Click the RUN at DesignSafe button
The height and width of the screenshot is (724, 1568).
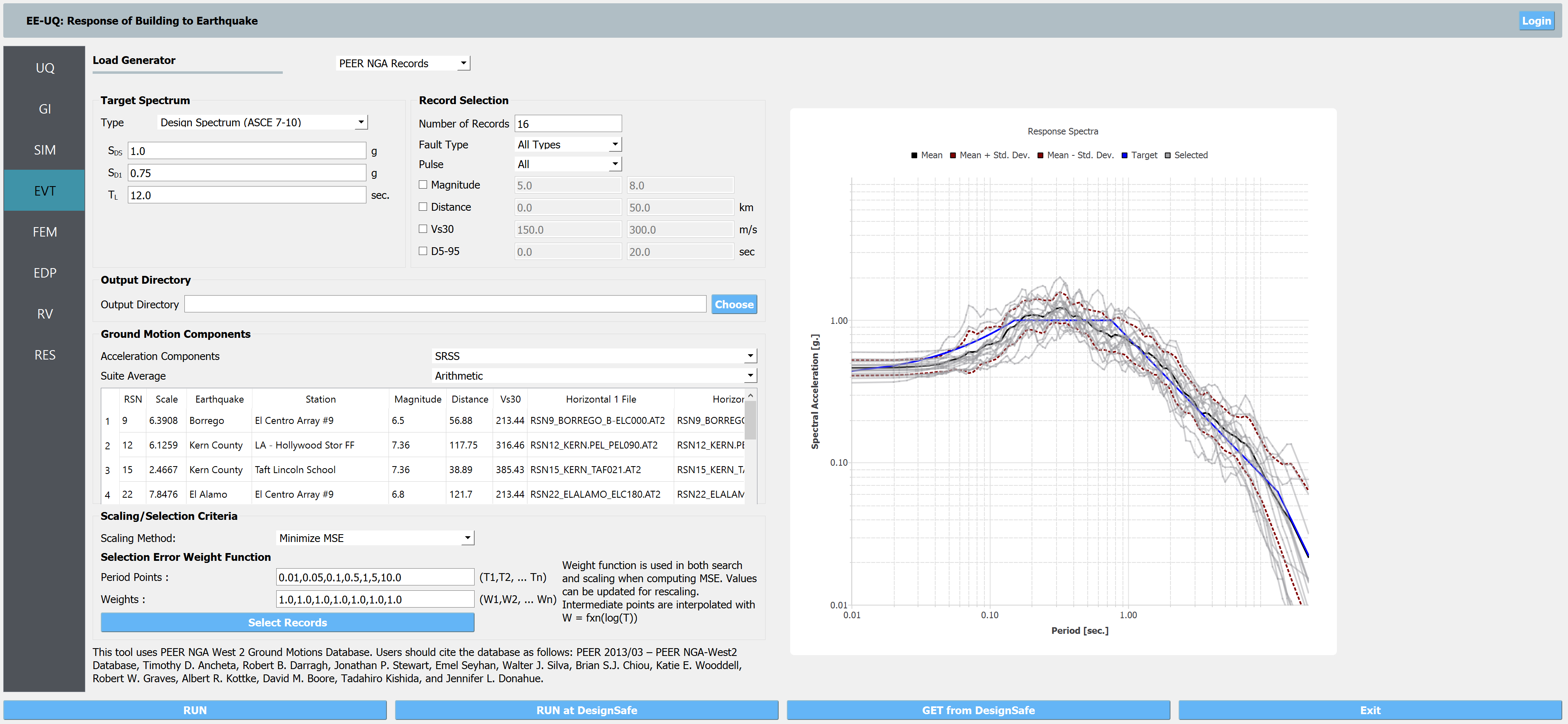pyautogui.click(x=586, y=710)
